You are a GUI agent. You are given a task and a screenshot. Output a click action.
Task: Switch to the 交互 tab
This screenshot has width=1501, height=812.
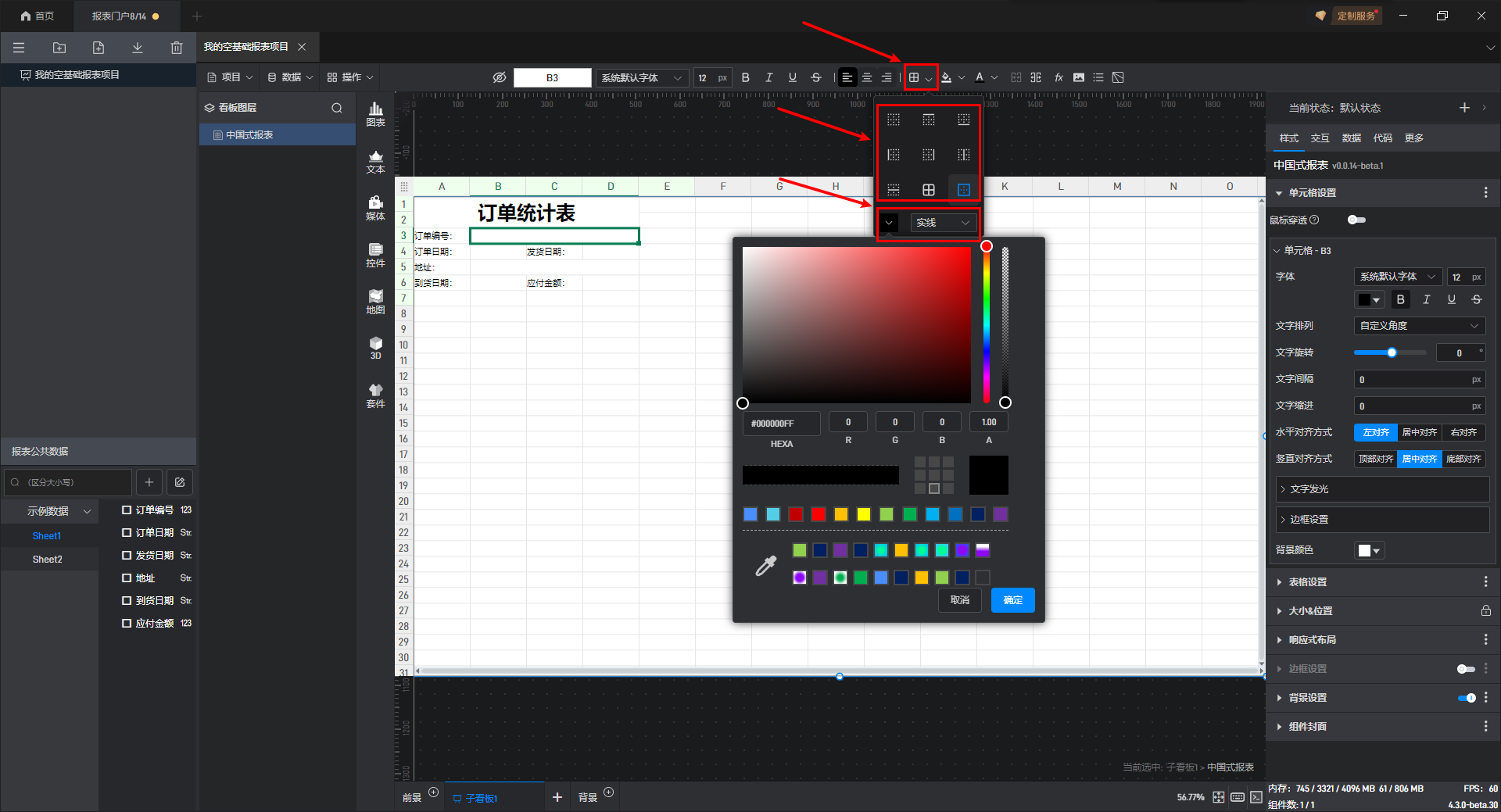(x=1320, y=138)
